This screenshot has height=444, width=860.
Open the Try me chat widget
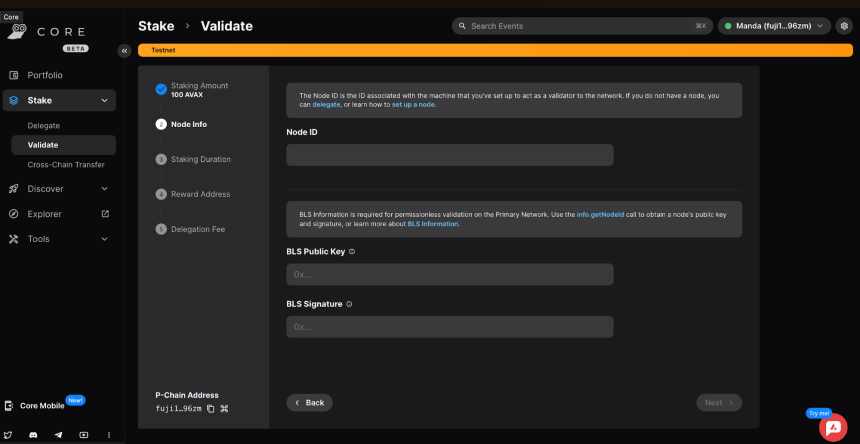[833, 427]
